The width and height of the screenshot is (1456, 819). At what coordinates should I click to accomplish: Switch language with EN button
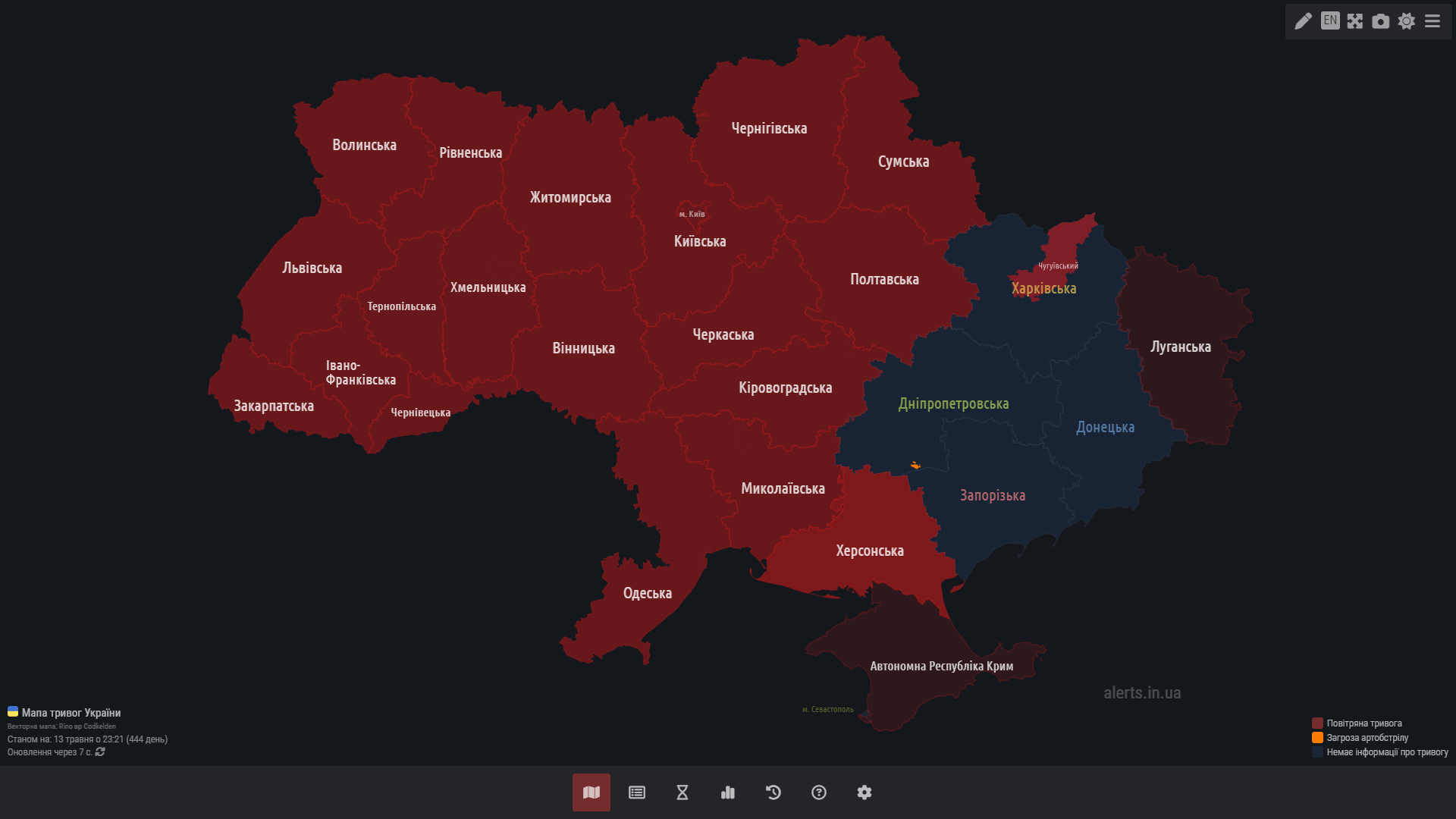1330,20
